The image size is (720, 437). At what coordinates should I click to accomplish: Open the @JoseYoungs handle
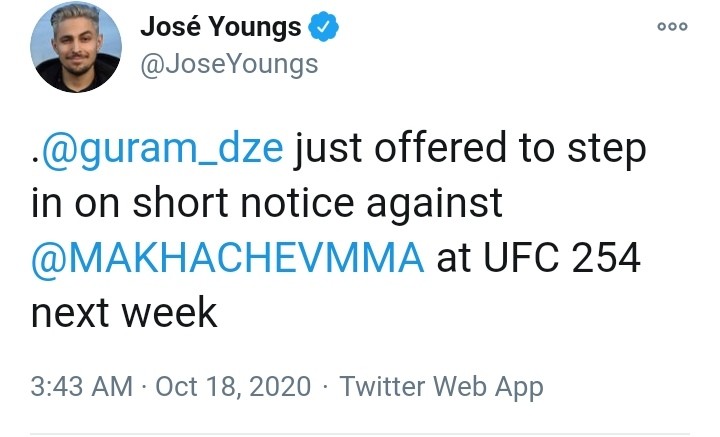(229, 64)
